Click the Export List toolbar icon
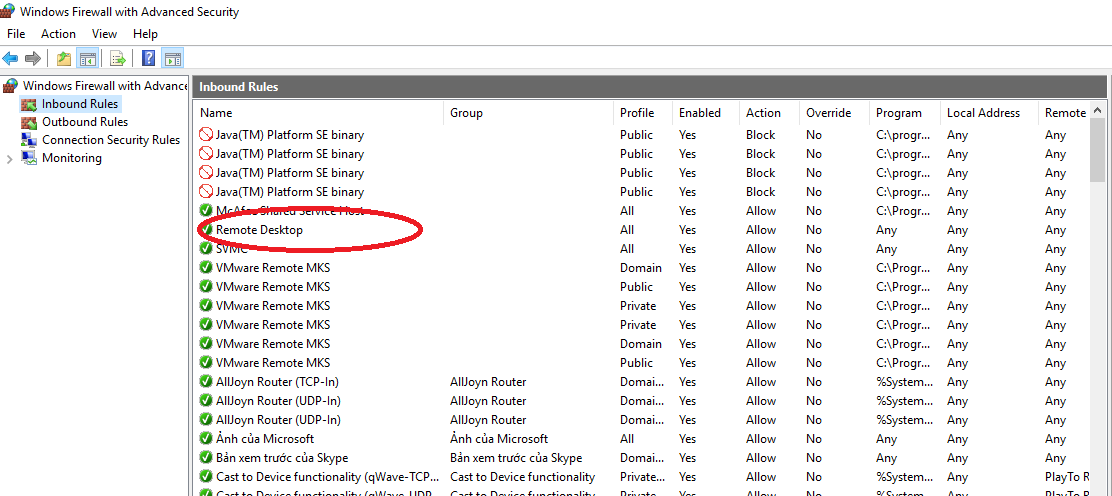 pyautogui.click(x=118, y=58)
